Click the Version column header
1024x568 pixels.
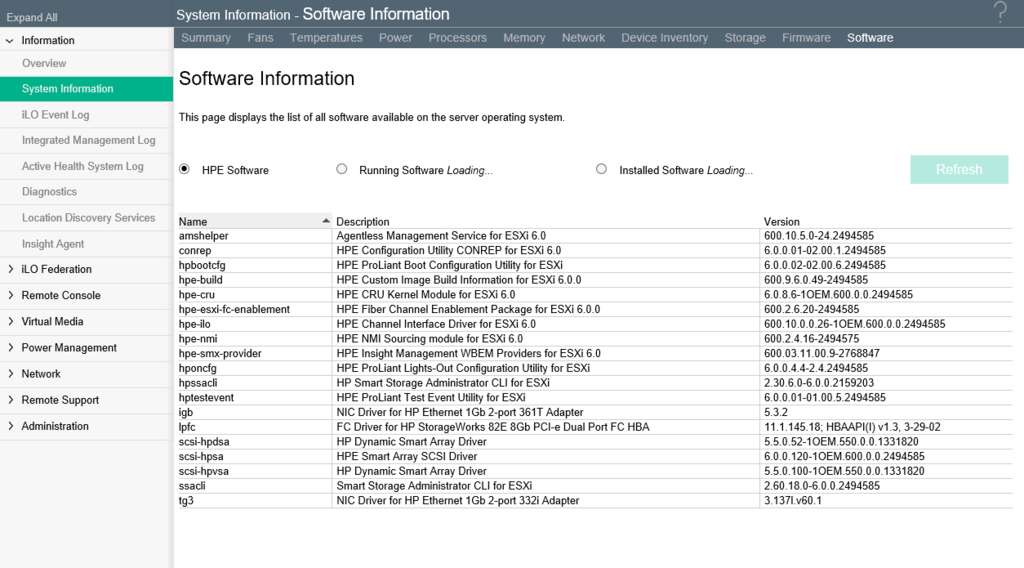tap(782, 222)
